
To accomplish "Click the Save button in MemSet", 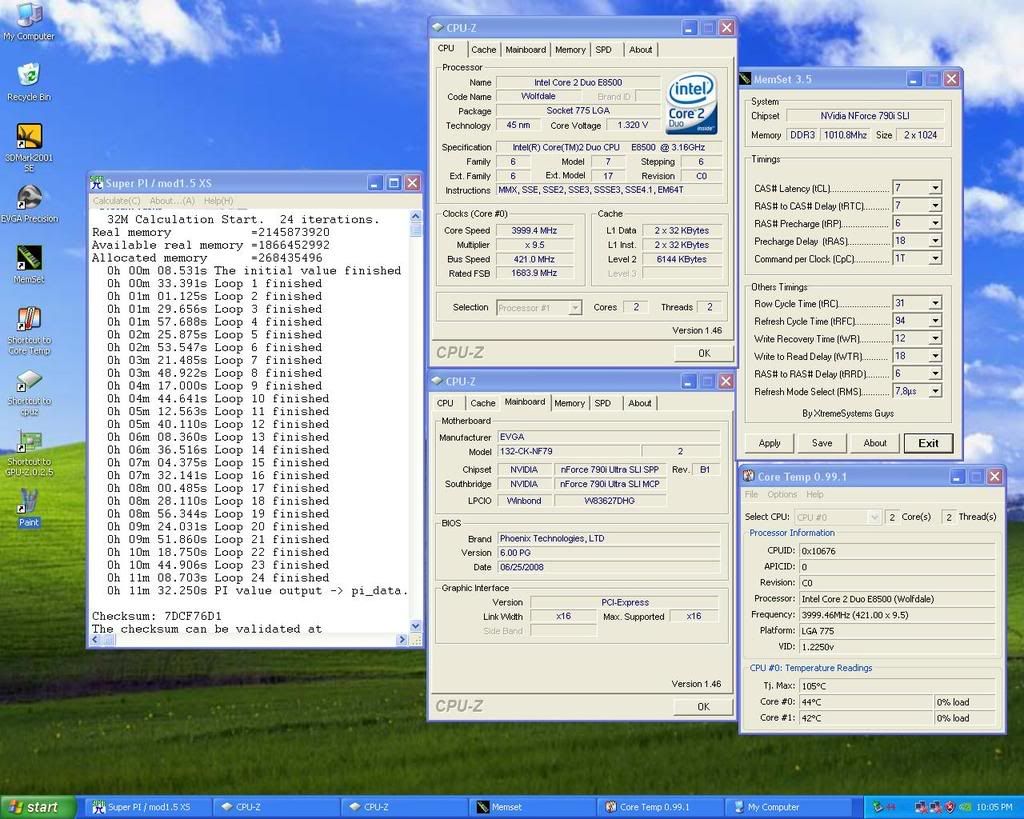I will point(822,443).
